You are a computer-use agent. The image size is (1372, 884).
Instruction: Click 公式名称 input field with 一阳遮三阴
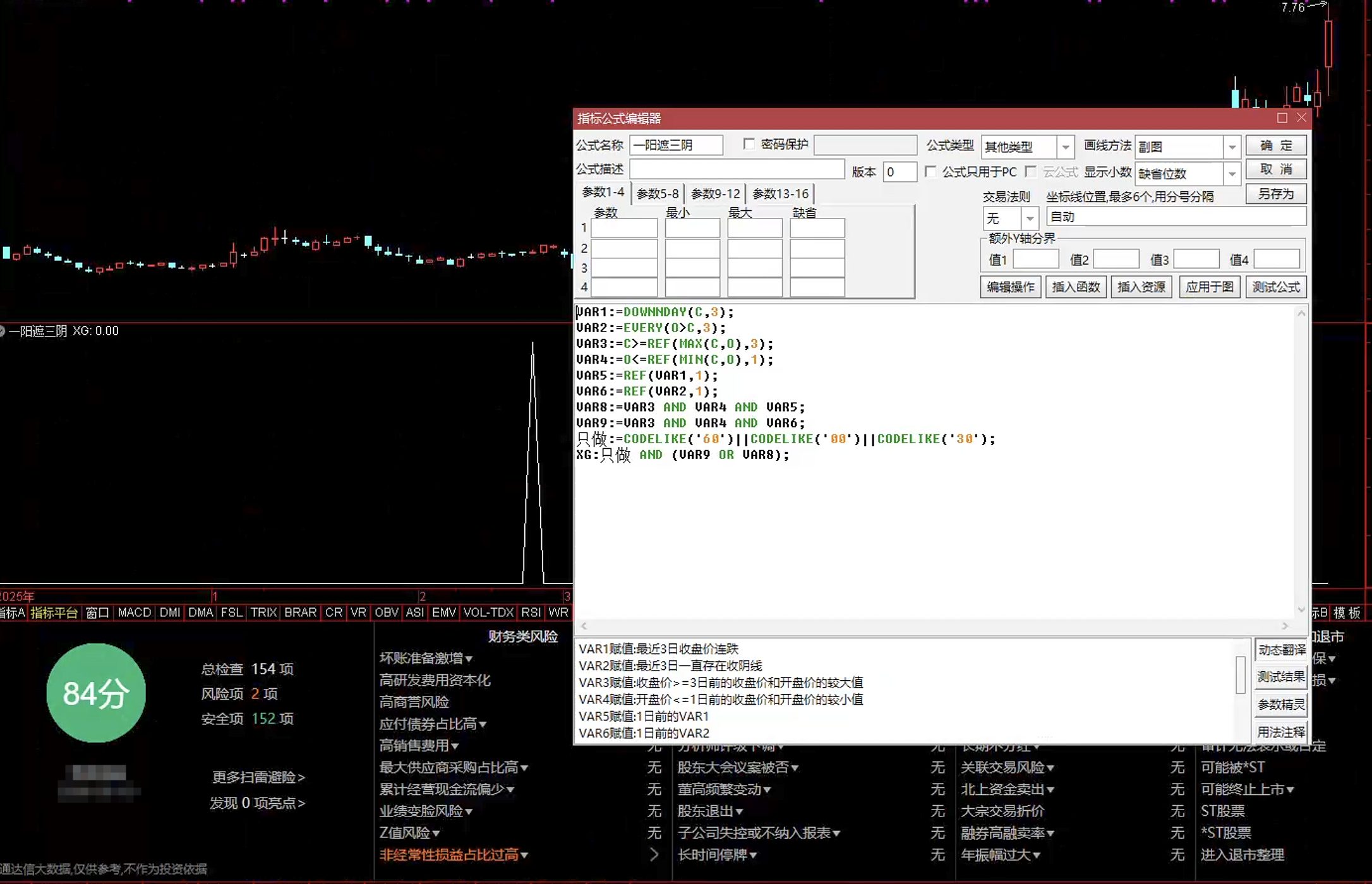(x=676, y=145)
